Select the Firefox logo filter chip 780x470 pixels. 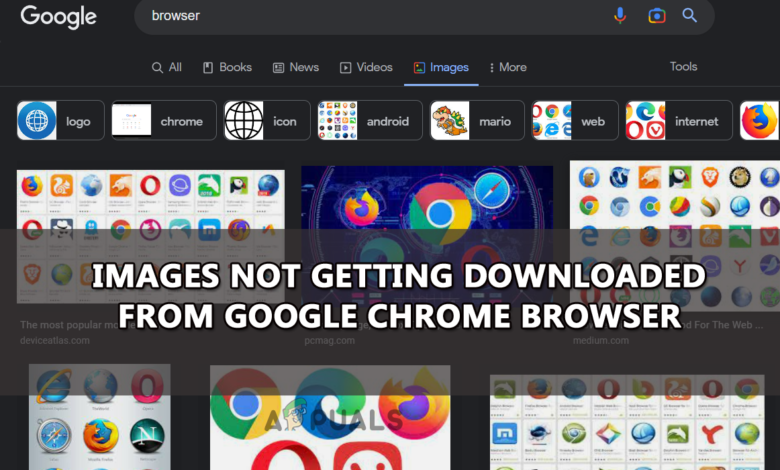coord(760,121)
